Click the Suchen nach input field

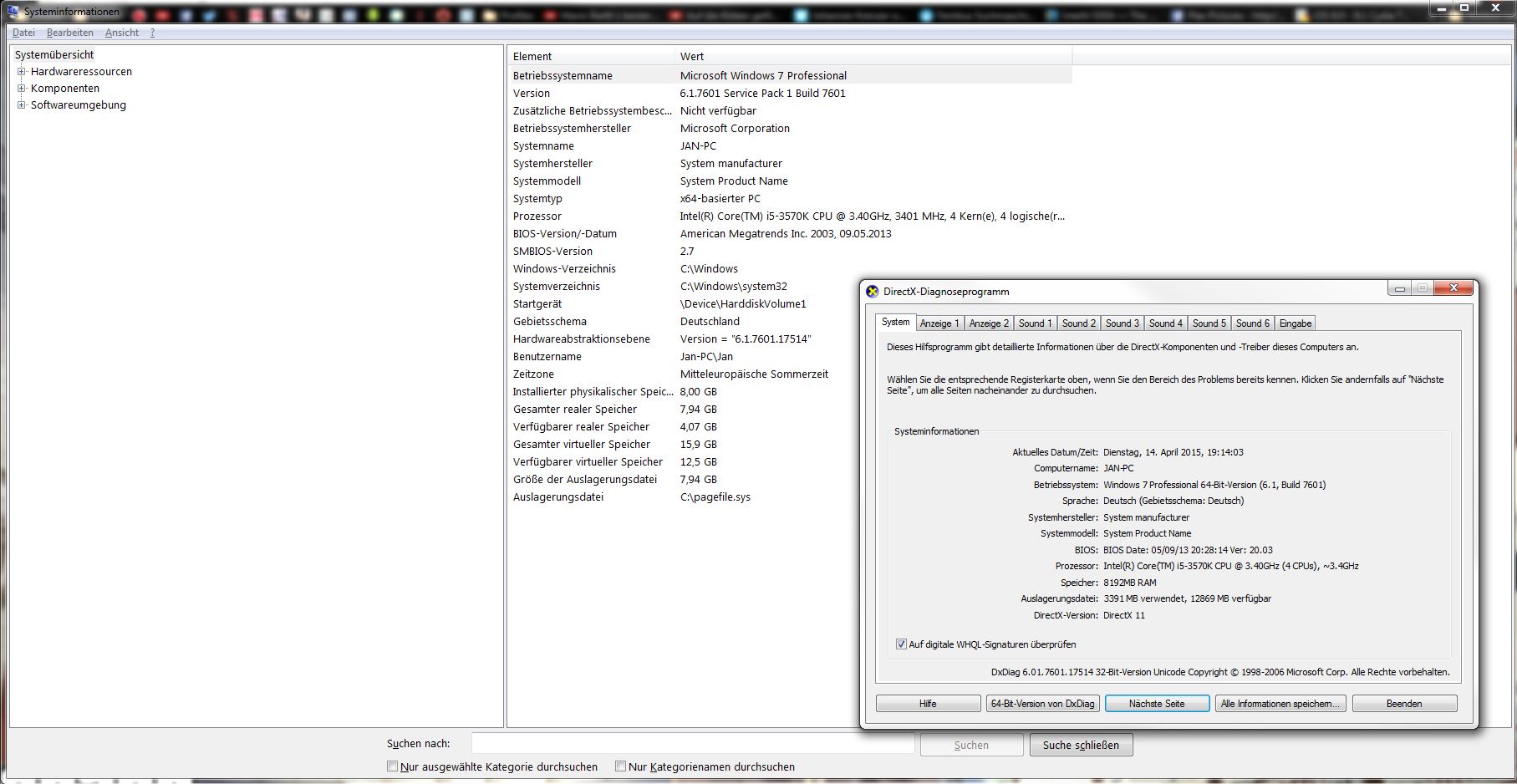(692, 743)
